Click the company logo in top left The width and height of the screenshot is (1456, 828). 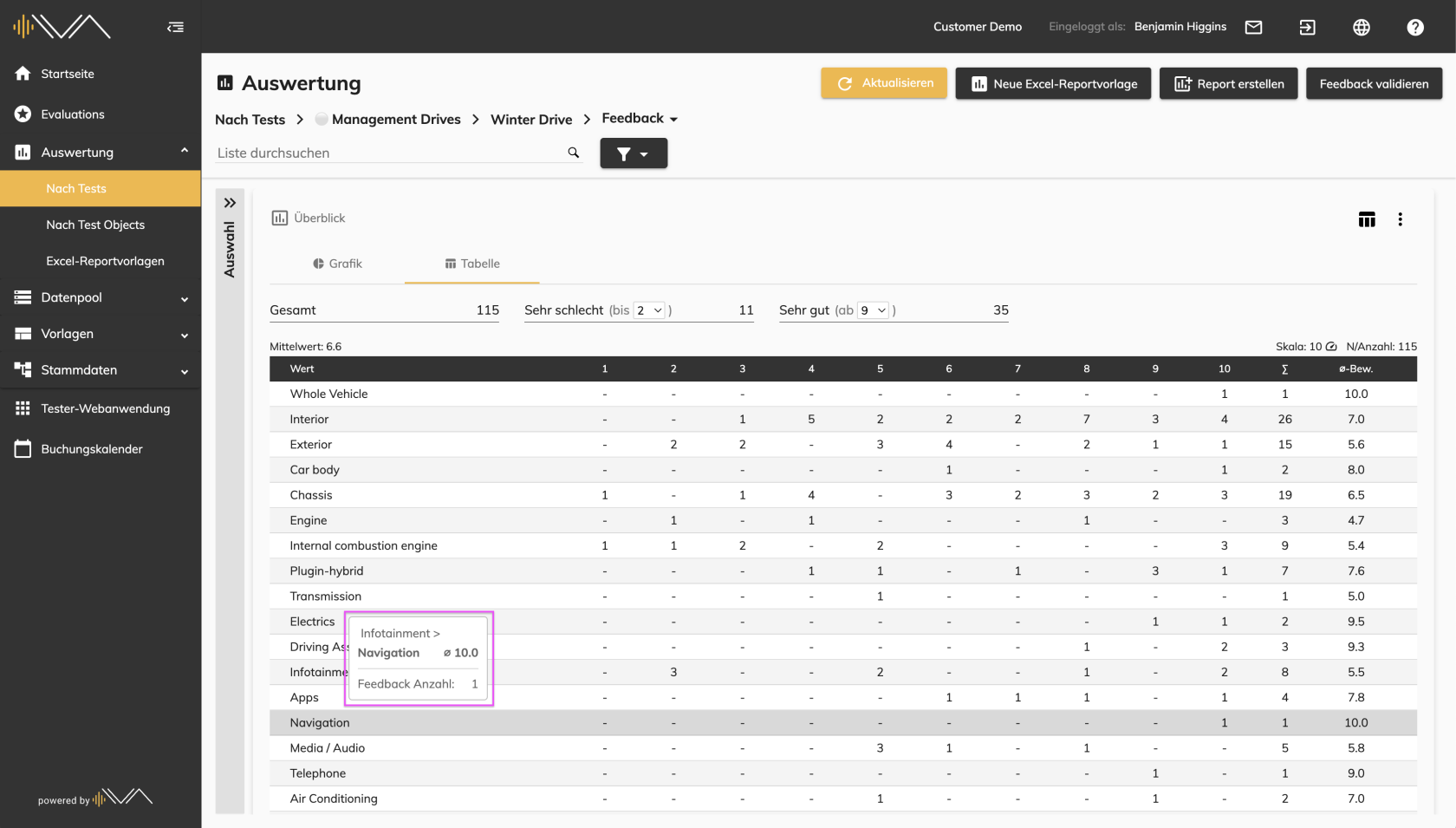click(62, 27)
